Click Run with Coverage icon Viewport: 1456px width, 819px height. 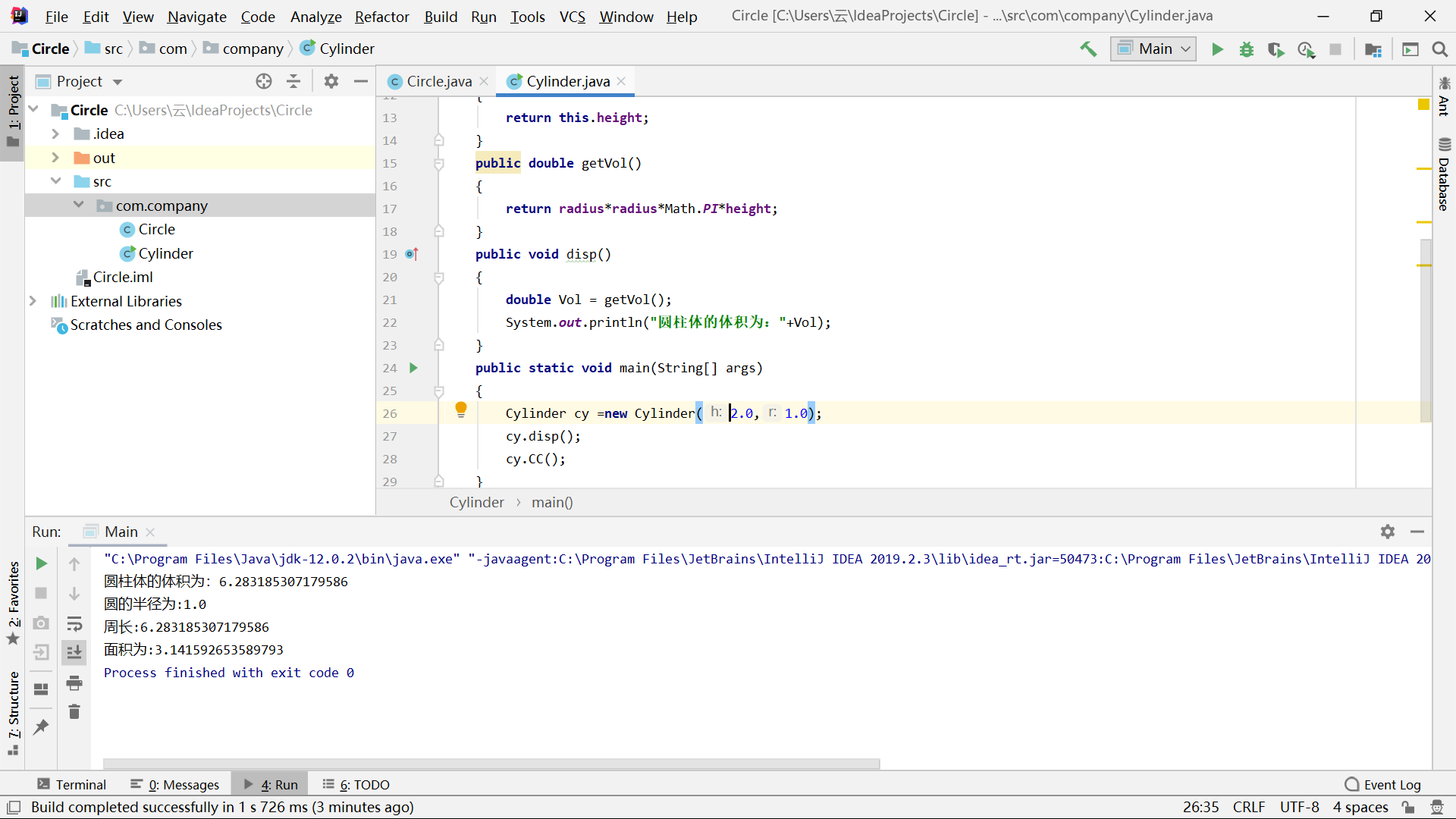1276,49
